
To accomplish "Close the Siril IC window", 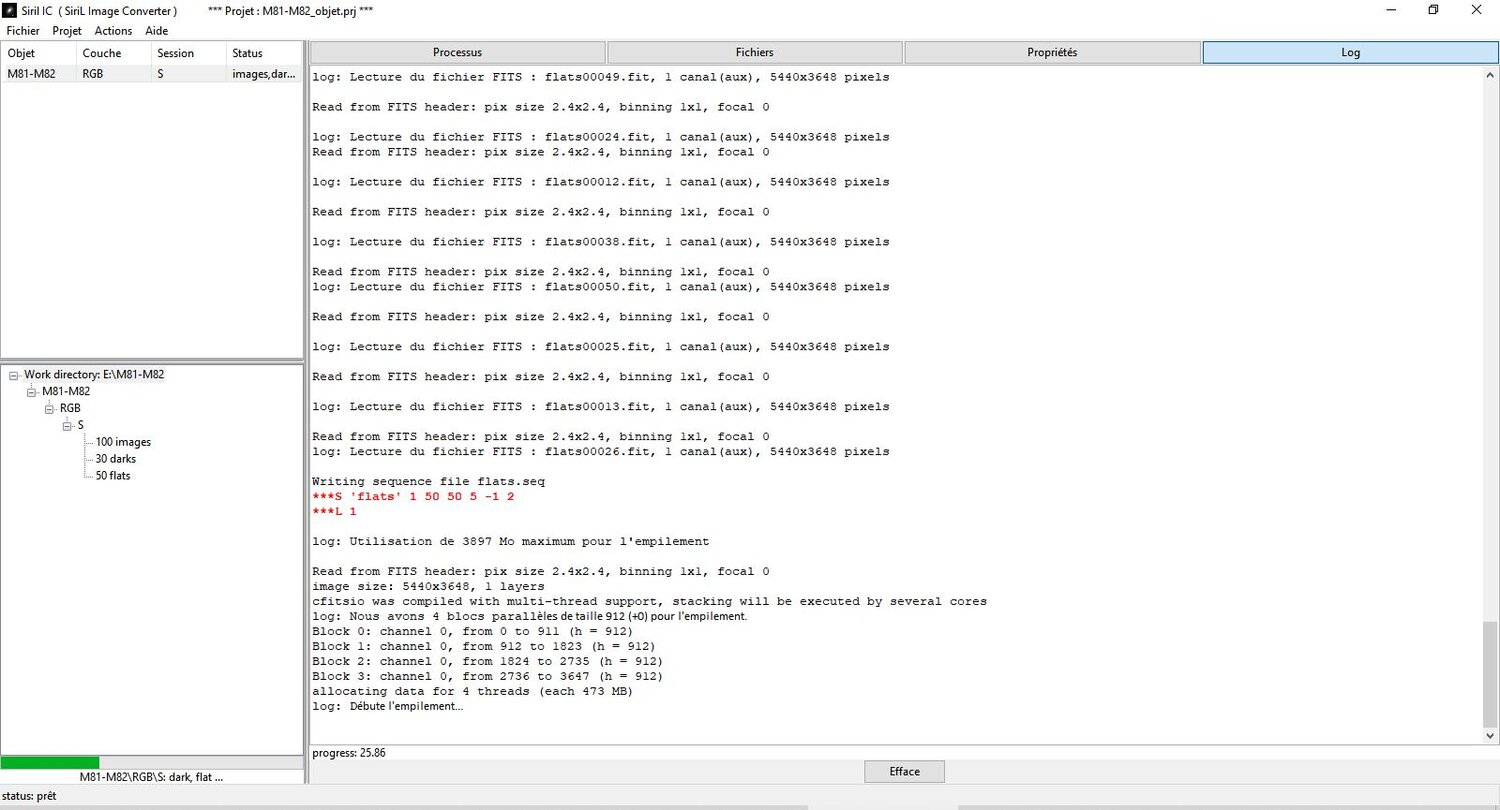I will pyautogui.click(x=1478, y=10).
